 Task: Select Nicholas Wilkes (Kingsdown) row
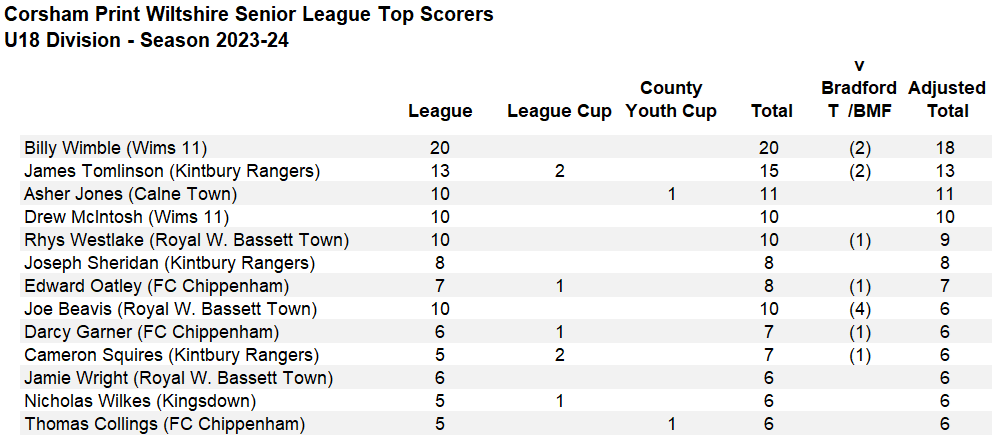coord(505,401)
